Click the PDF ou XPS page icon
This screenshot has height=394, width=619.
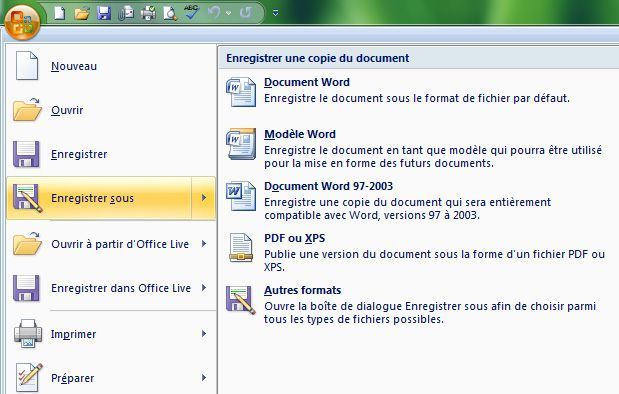(241, 248)
